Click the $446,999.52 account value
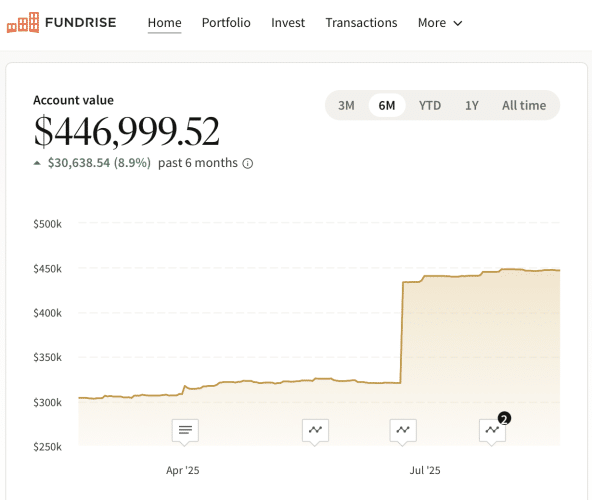The width and height of the screenshot is (592, 500). (126, 131)
